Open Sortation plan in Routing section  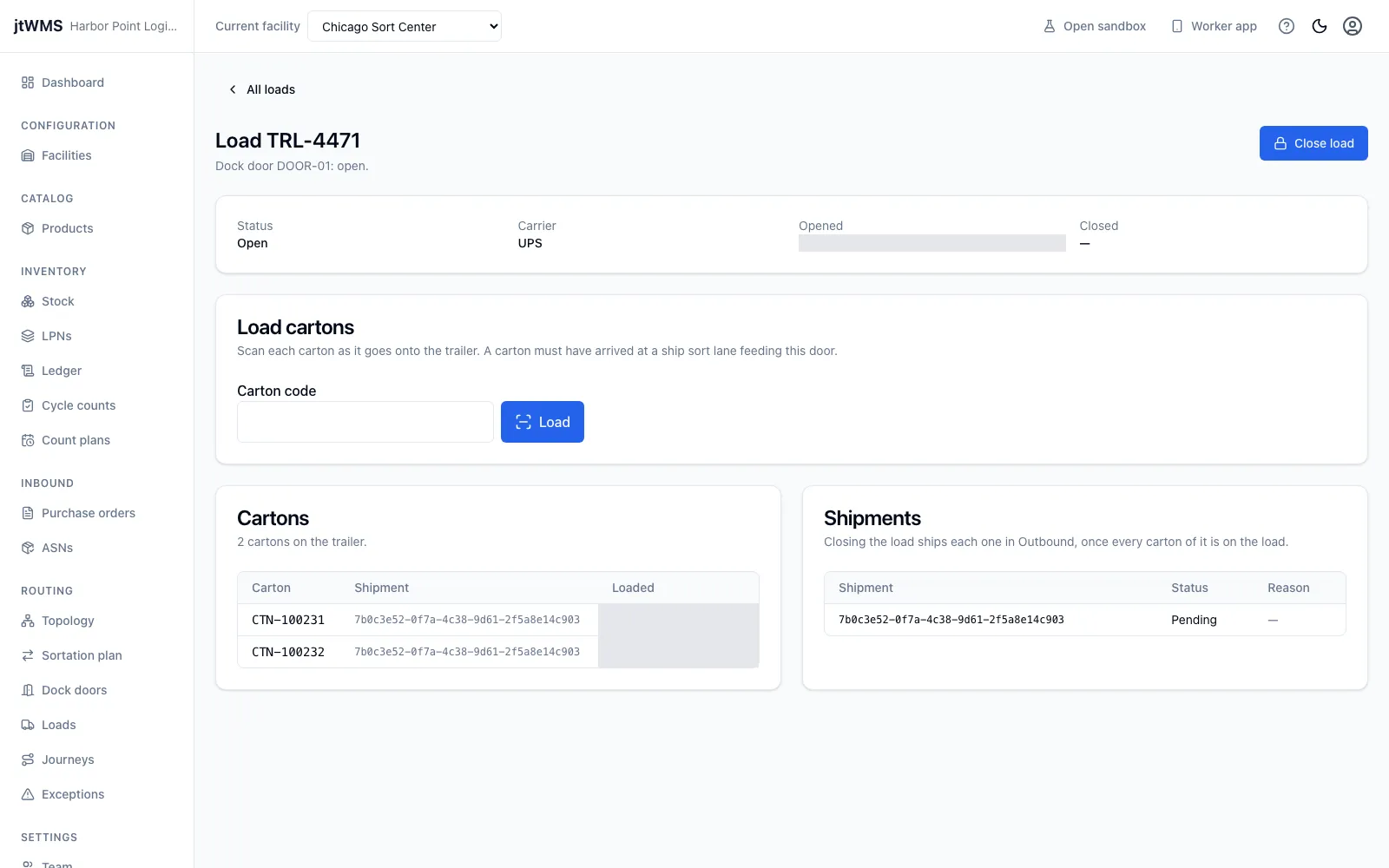(x=82, y=655)
